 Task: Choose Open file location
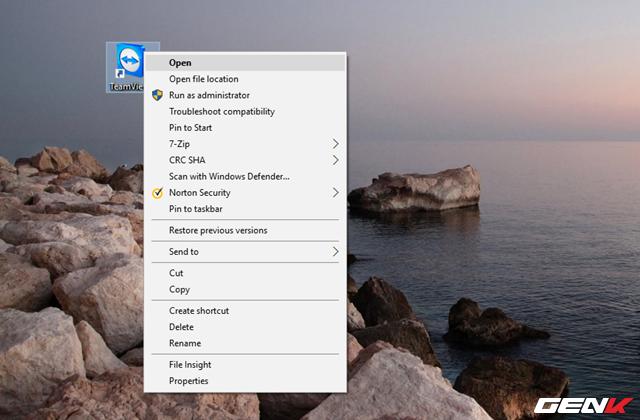point(203,79)
